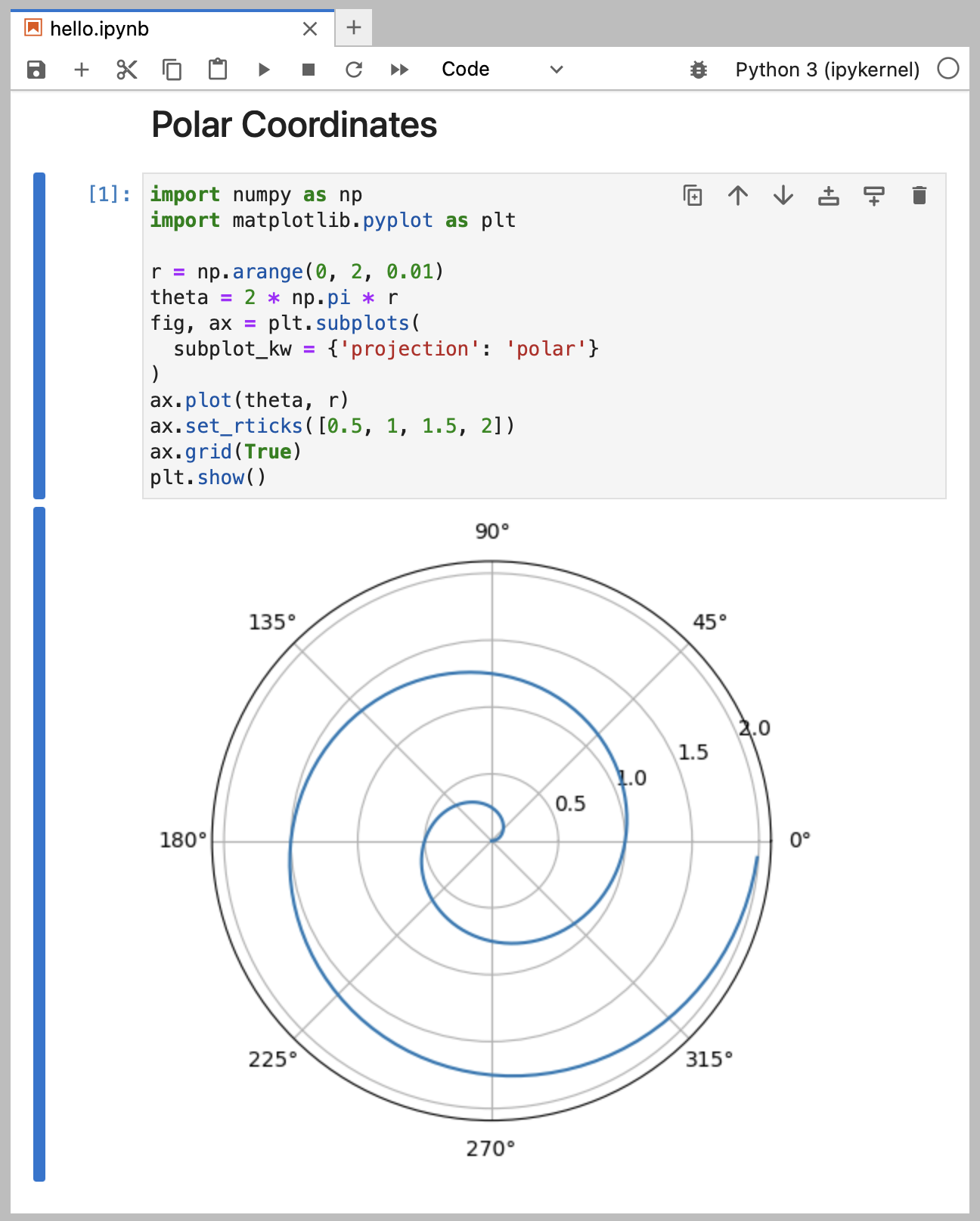Image resolution: width=980 pixels, height=1221 pixels.
Task: Move the cell up
Action: tap(738, 196)
